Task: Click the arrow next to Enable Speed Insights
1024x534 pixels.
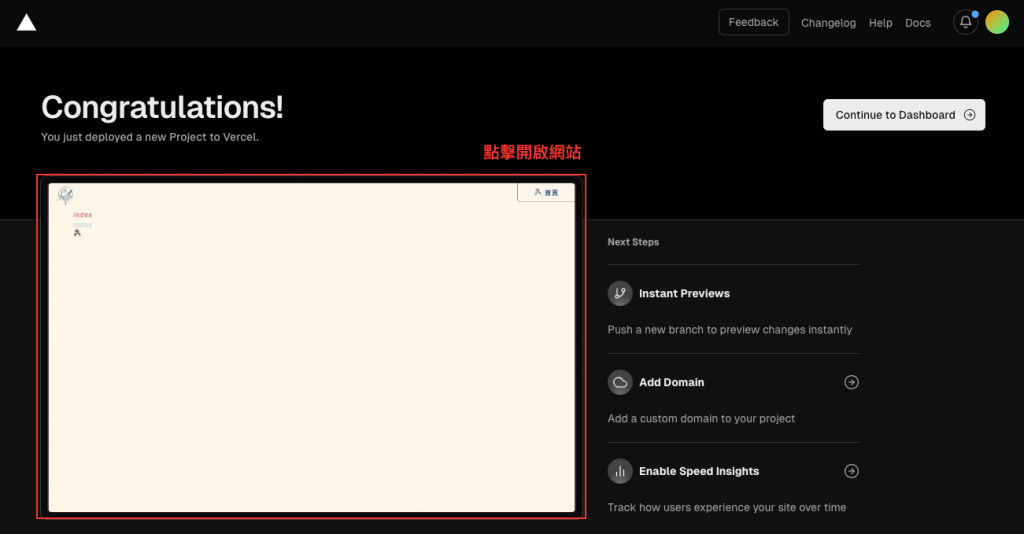Action: click(851, 471)
